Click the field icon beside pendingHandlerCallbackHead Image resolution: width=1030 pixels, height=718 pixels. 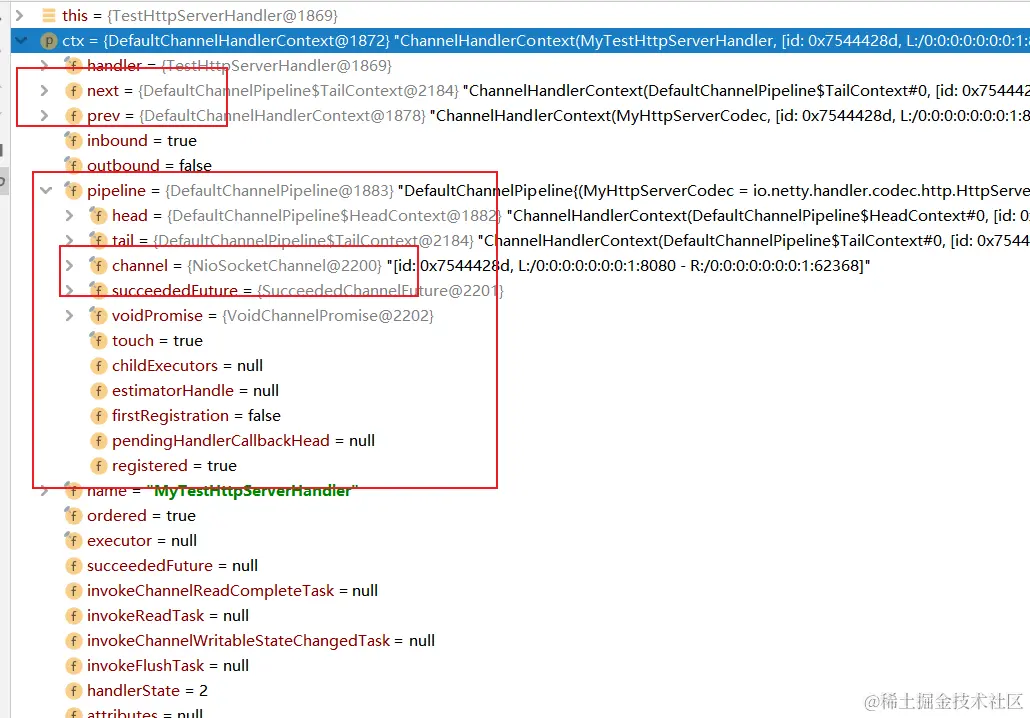coord(99,441)
